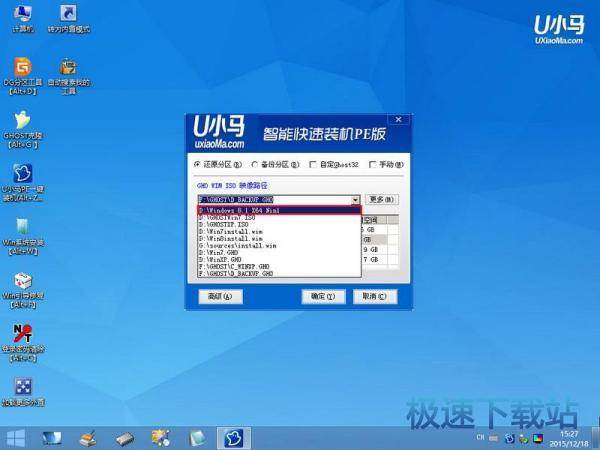Screen dimensions: 600x450
Task: Choose D:\GHOSTXP.ISO from dropdown list
Action: (x=279, y=224)
